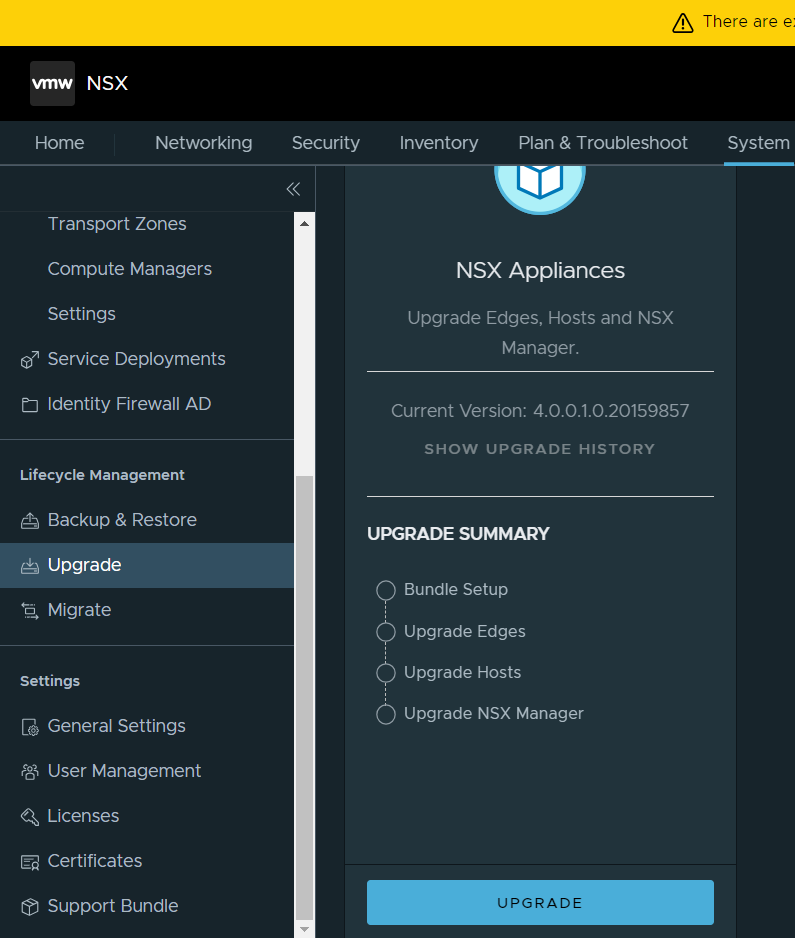This screenshot has height=938, width=795.
Task: Click SHOW UPGRADE HISTORY link
Action: click(540, 449)
